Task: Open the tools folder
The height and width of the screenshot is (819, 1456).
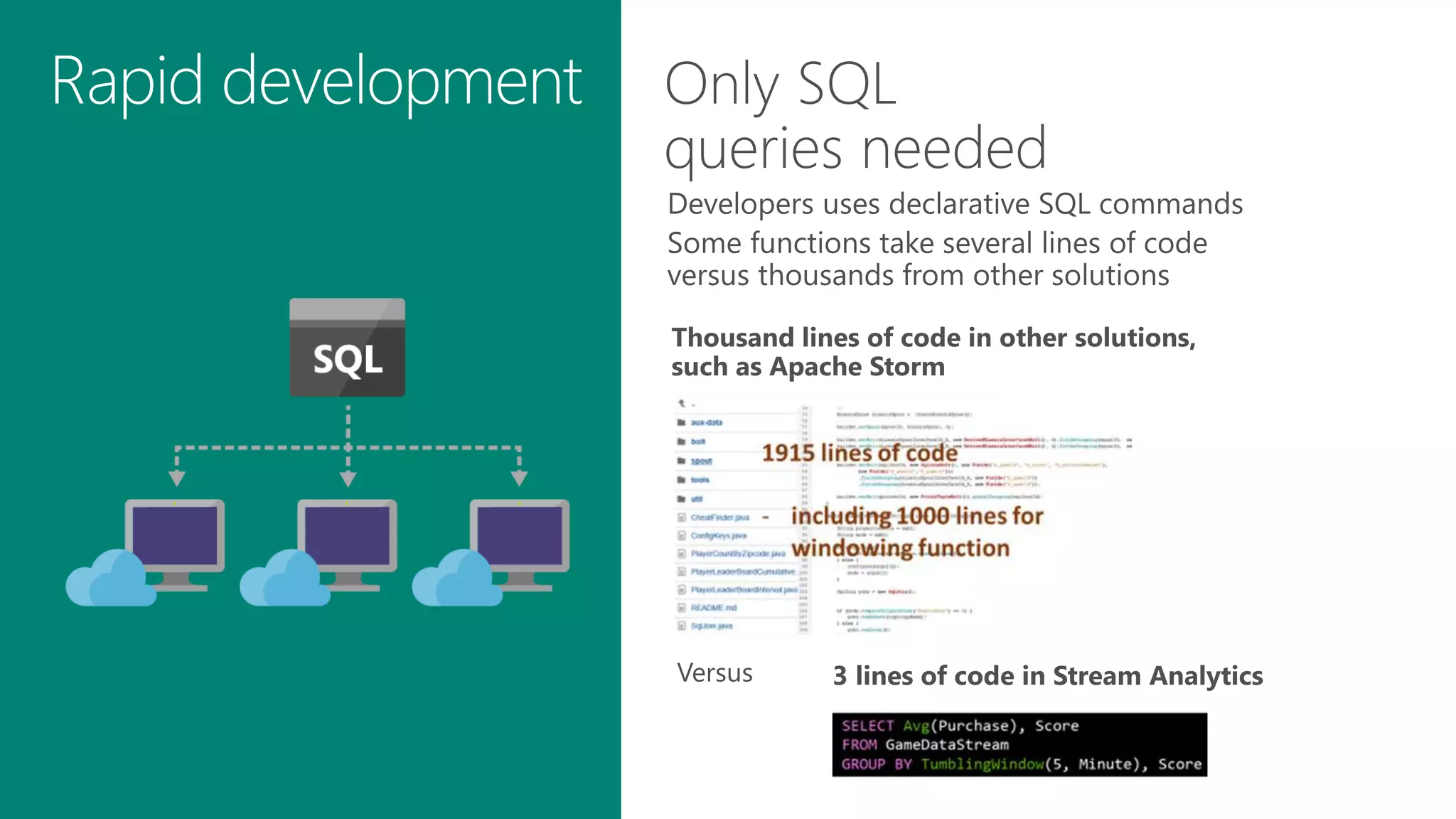Action: [x=700, y=480]
